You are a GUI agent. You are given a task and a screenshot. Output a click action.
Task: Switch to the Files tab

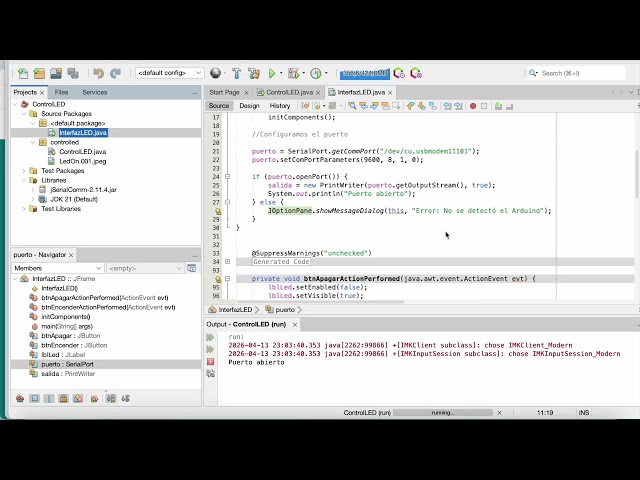(61, 92)
